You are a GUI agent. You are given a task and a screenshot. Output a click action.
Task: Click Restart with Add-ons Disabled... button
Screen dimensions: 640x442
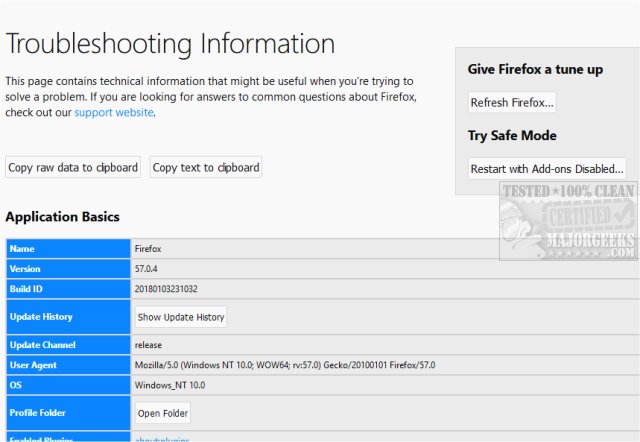pyautogui.click(x=547, y=169)
